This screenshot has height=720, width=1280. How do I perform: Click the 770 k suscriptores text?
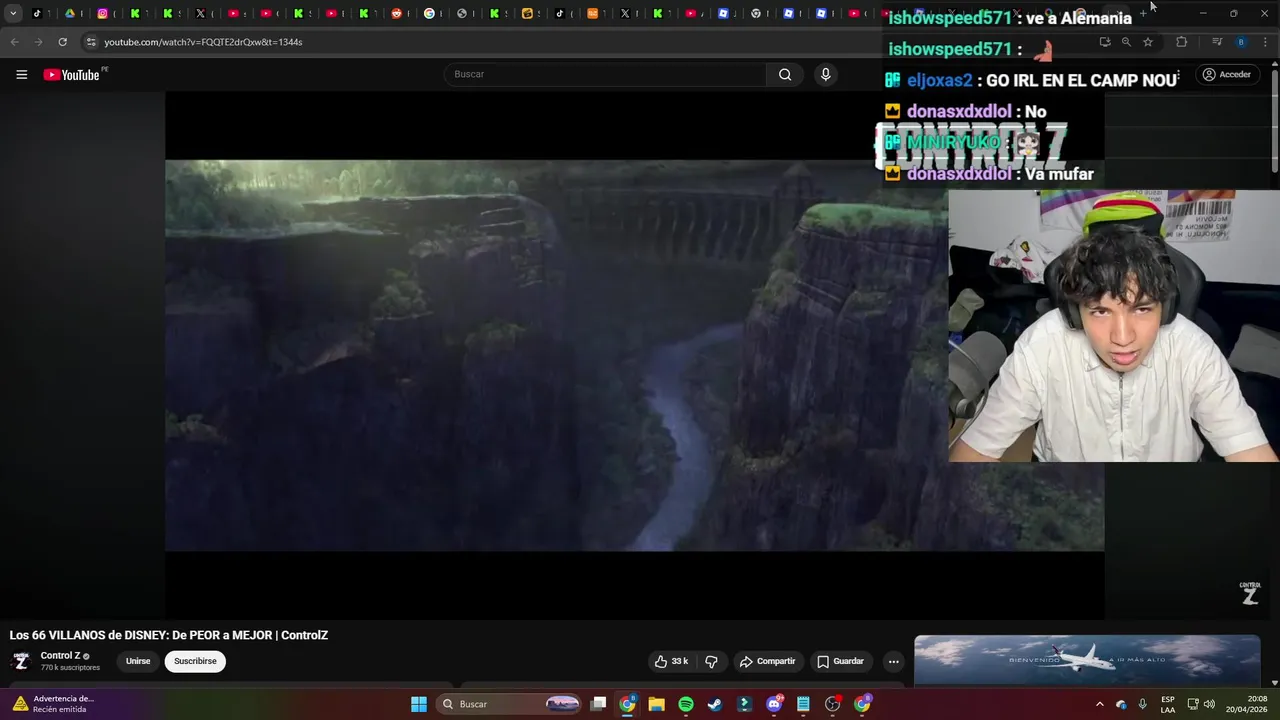click(70, 668)
